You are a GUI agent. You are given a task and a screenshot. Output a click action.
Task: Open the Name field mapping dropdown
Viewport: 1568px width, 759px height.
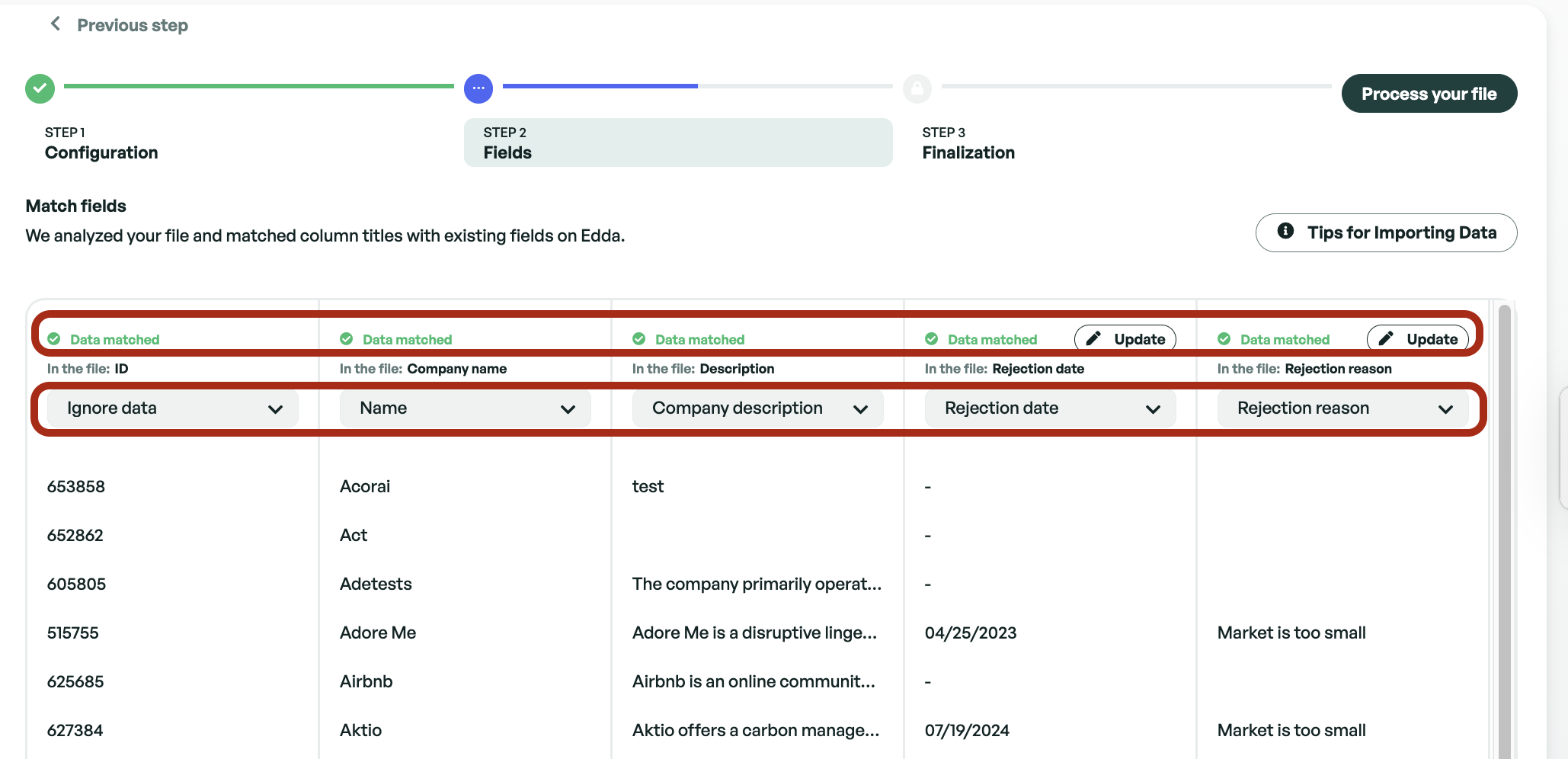click(x=466, y=408)
